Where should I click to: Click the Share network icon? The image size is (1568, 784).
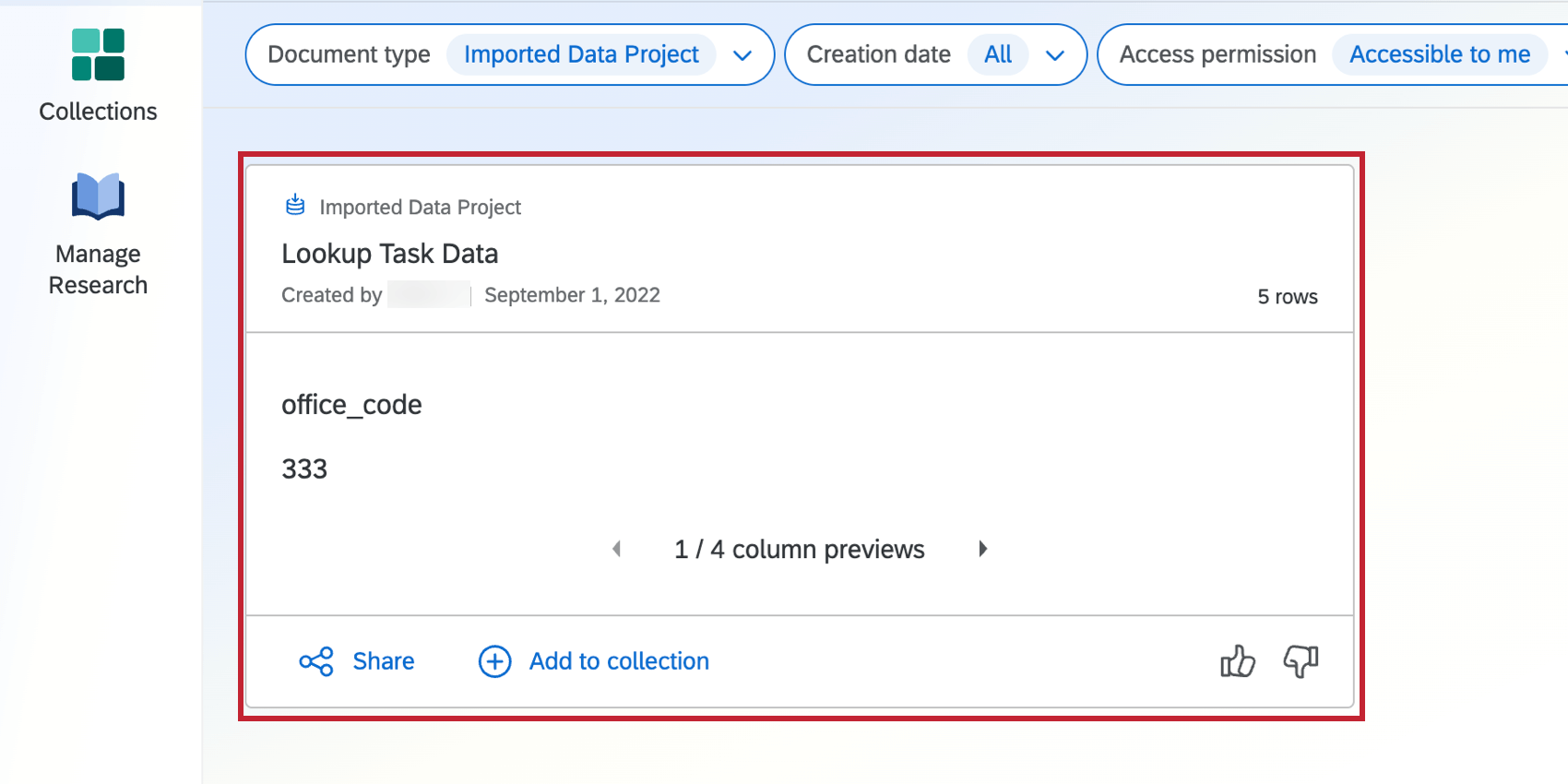pos(315,661)
